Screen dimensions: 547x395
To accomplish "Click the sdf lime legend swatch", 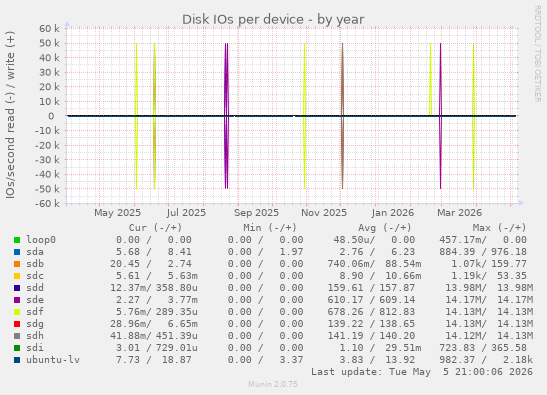I will [x=17, y=312].
